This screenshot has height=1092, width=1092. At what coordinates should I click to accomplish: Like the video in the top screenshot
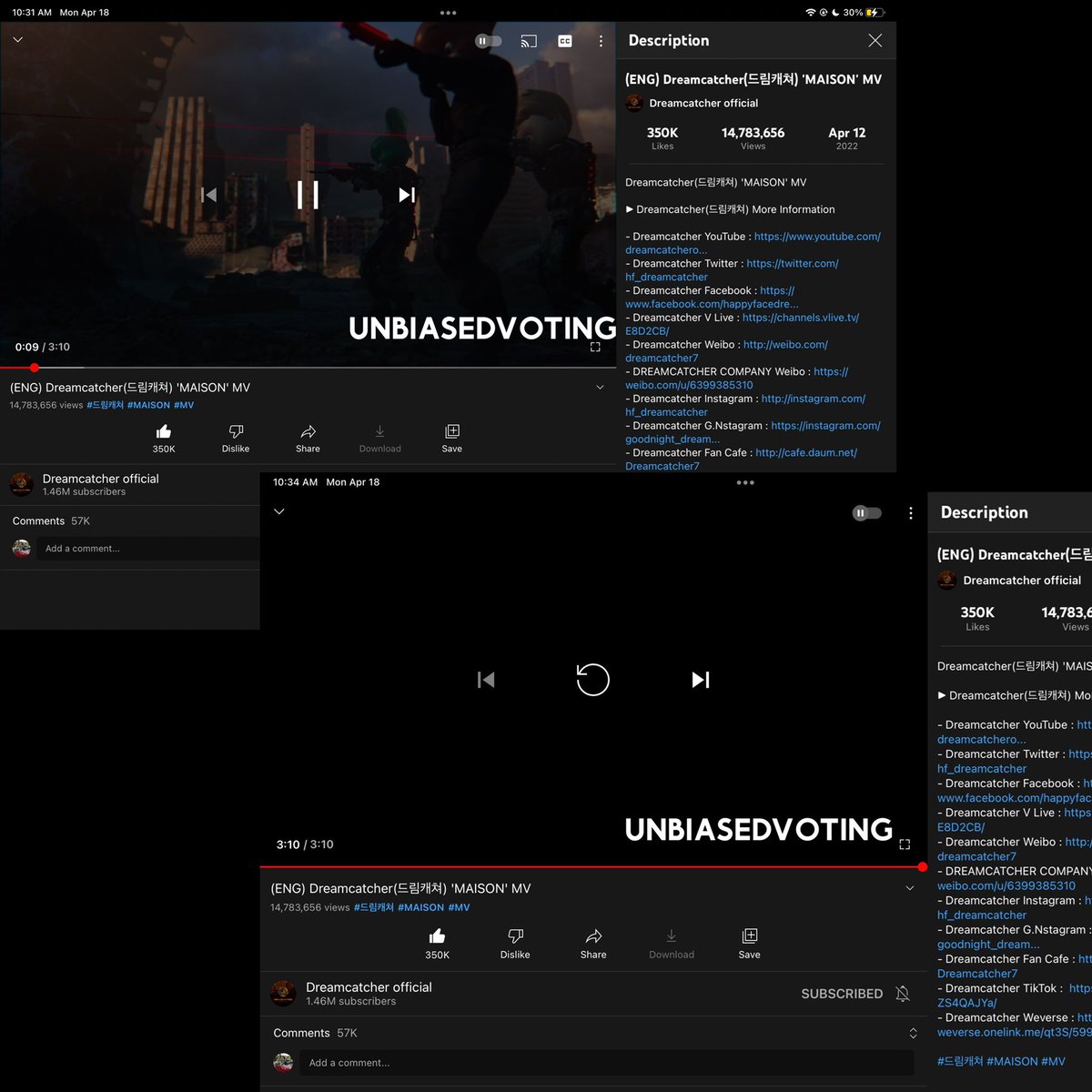coord(164,438)
